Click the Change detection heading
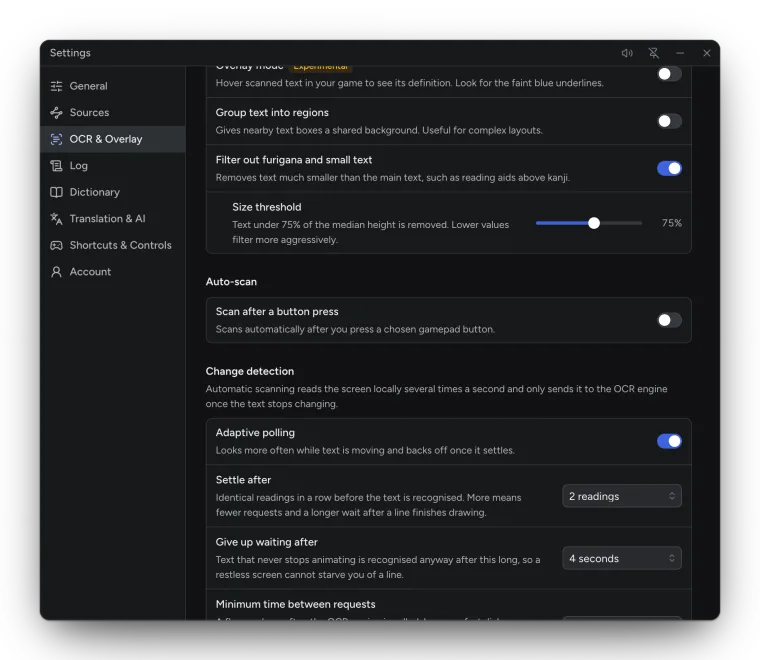 tap(250, 372)
